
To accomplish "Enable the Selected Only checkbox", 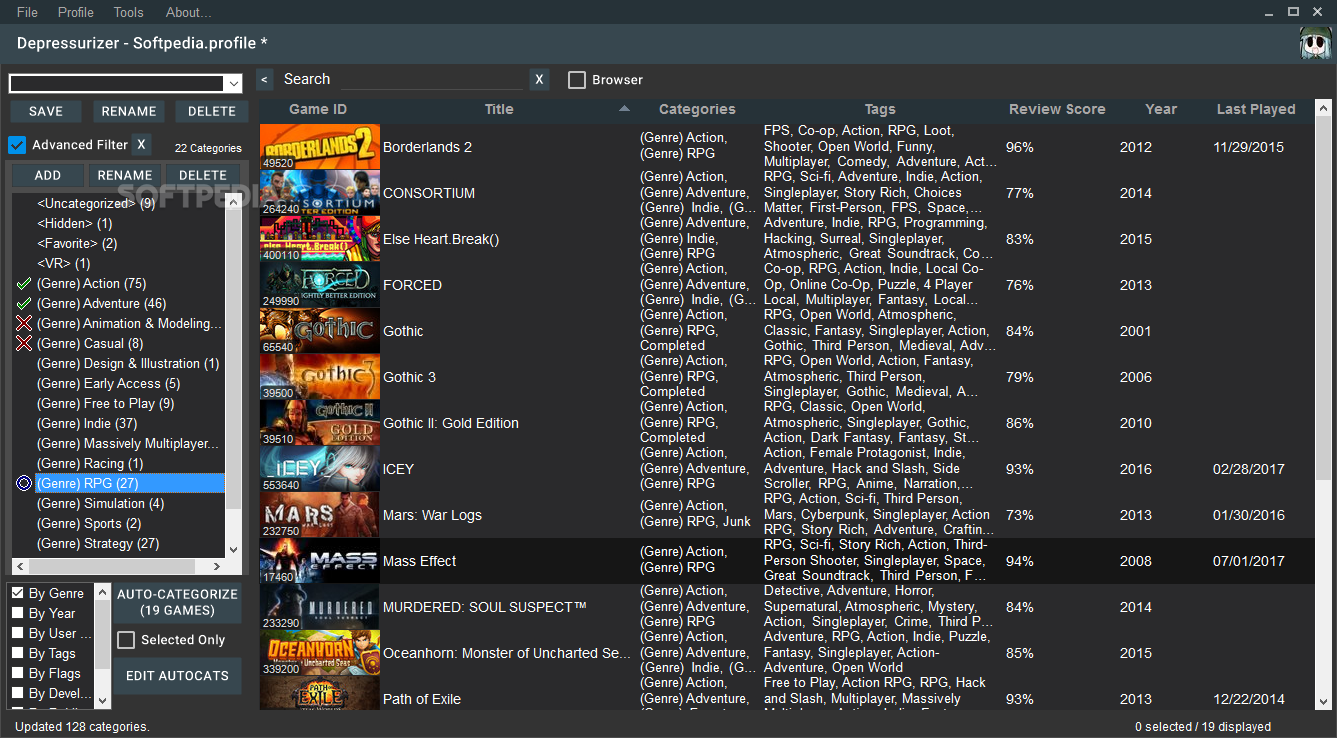I will click(x=126, y=640).
